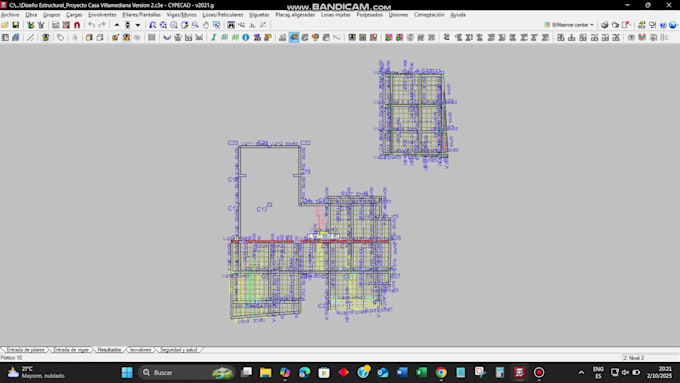
Task: Open the Cargas menu
Action: click(x=74, y=15)
